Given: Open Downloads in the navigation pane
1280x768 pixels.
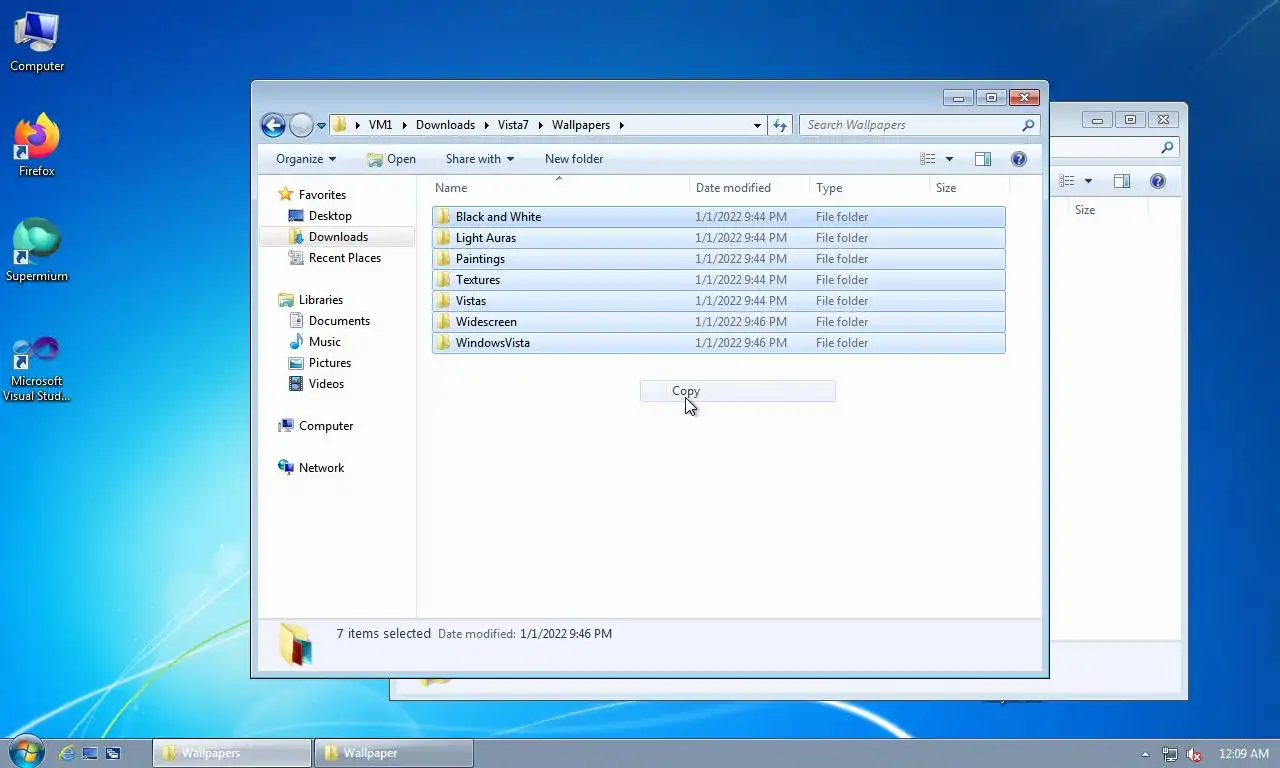Looking at the screenshot, I should (x=338, y=237).
